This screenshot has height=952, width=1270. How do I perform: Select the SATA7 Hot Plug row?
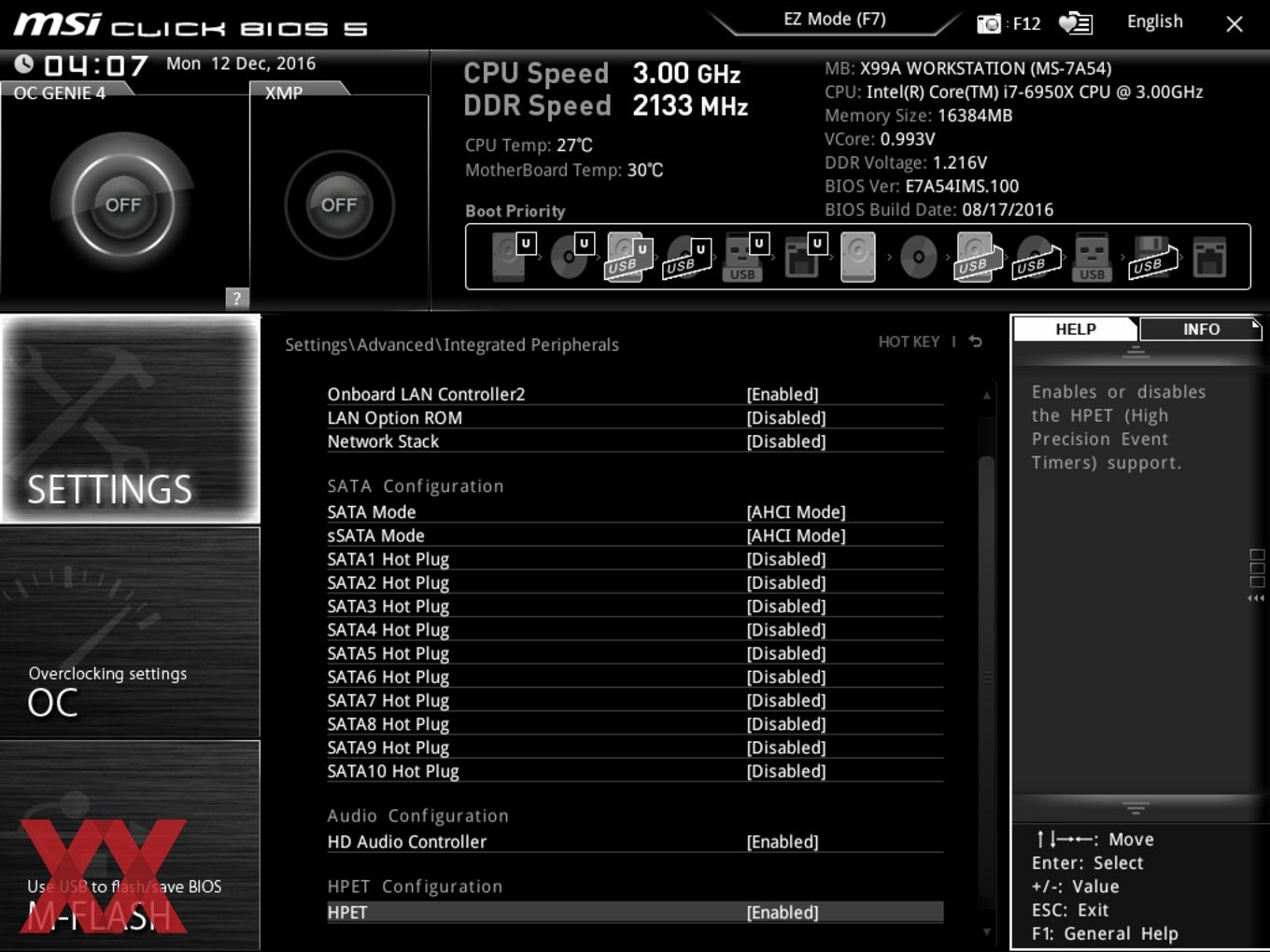pyautogui.click(x=635, y=700)
